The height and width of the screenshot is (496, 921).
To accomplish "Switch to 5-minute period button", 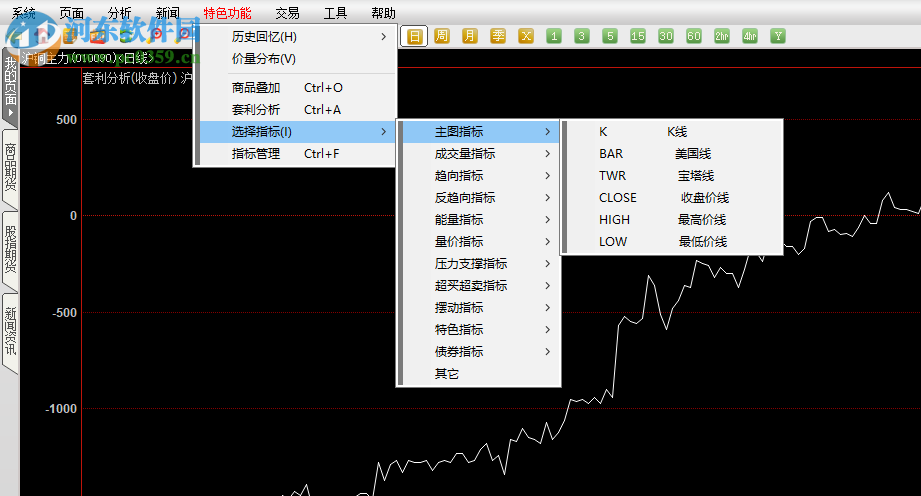I will (610, 36).
